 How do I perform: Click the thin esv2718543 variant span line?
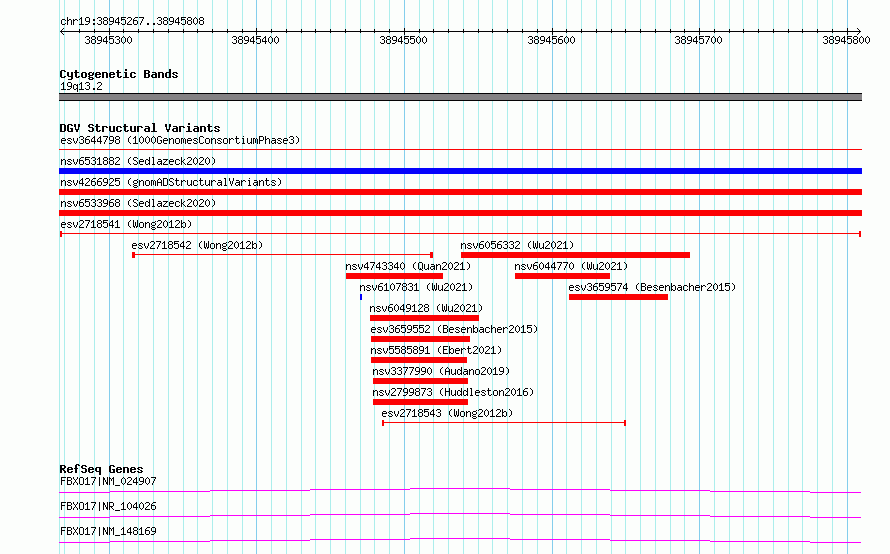(x=504, y=423)
